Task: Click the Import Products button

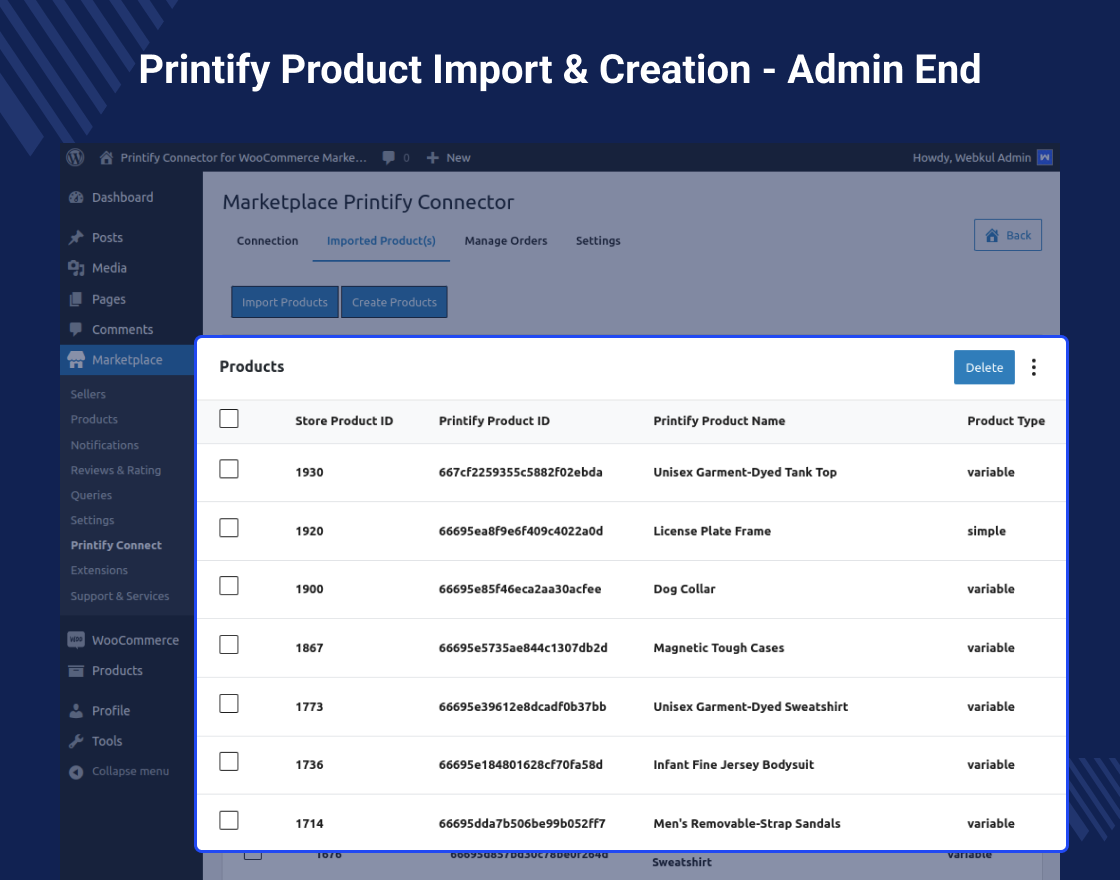Action: 284,302
